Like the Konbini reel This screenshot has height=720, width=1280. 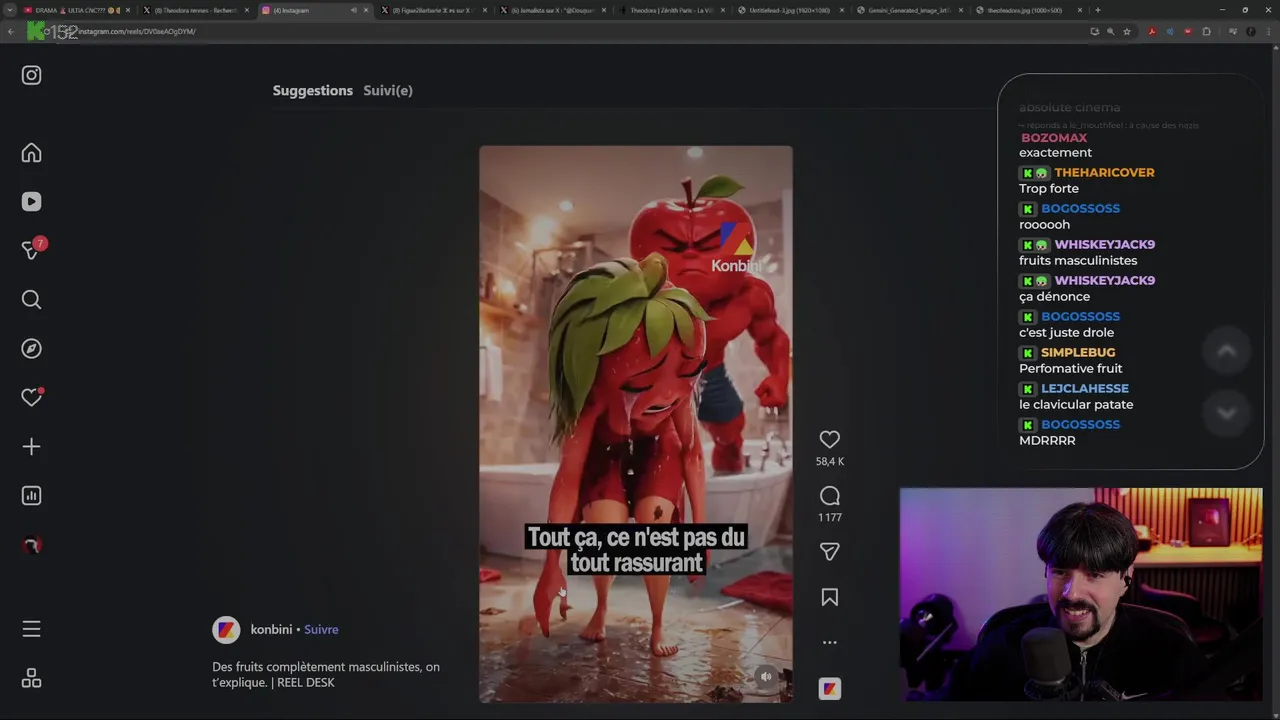[x=829, y=439]
